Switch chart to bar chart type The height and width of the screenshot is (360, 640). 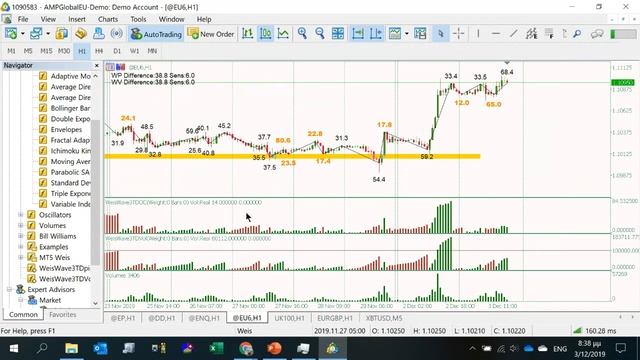click(248, 34)
